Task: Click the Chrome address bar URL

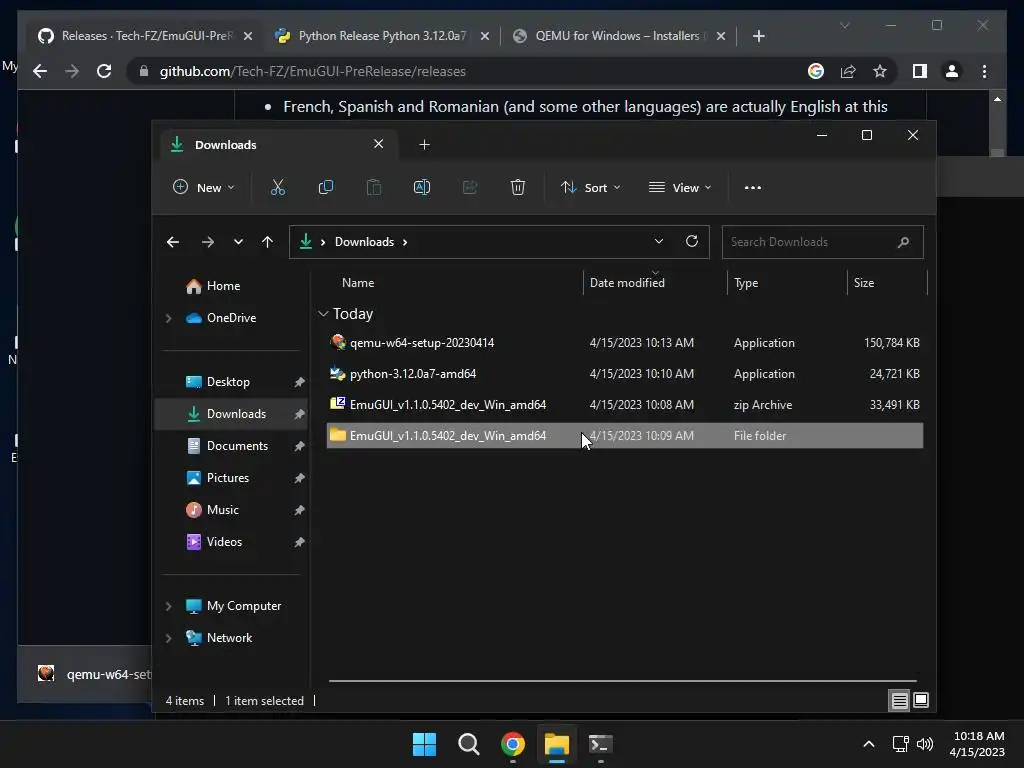Action: click(x=312, y=71)
